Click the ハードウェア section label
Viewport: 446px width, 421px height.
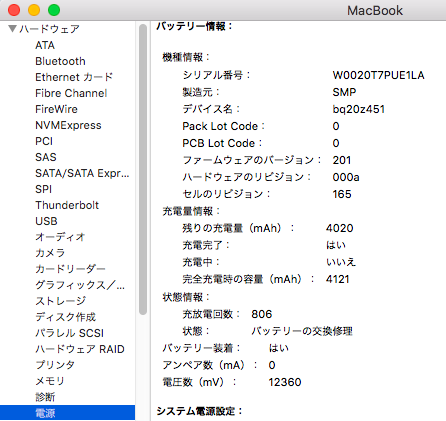coord(49,29)
